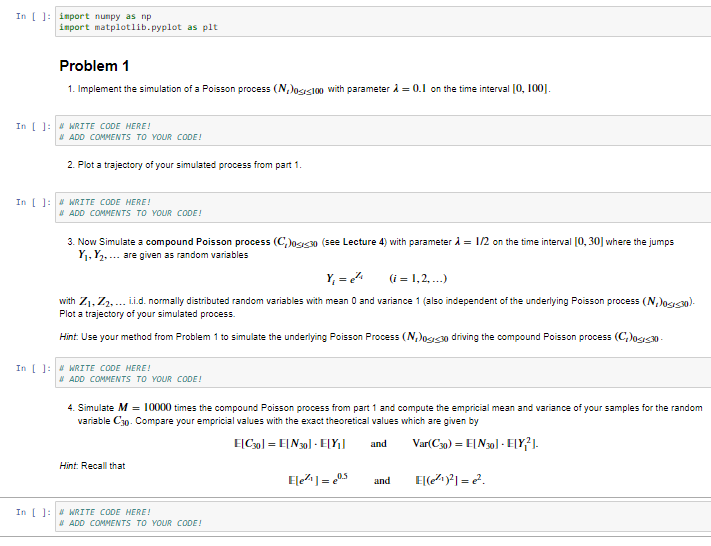Screen dimensions: 711x546
Task: Click the Y_i = e^Z_i formula
Action: click(345, 278)
